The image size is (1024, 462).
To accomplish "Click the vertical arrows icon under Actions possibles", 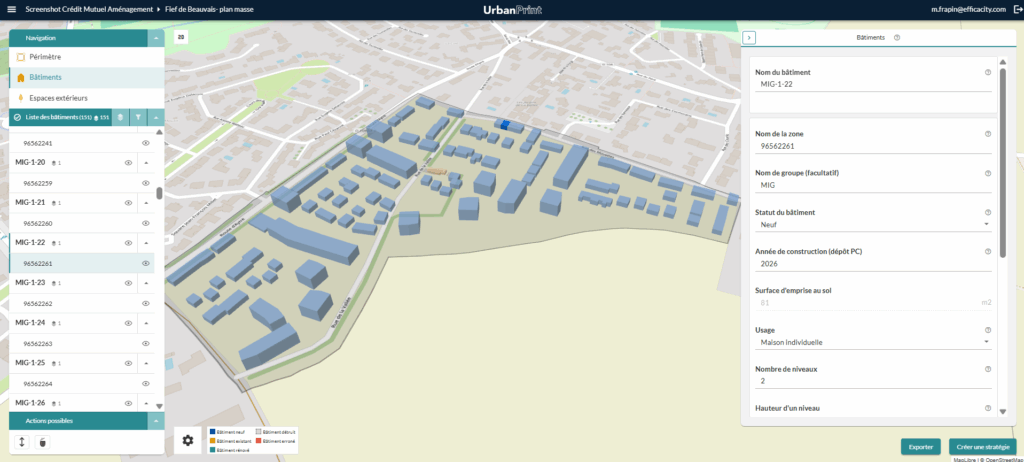I will coord(22,441).
